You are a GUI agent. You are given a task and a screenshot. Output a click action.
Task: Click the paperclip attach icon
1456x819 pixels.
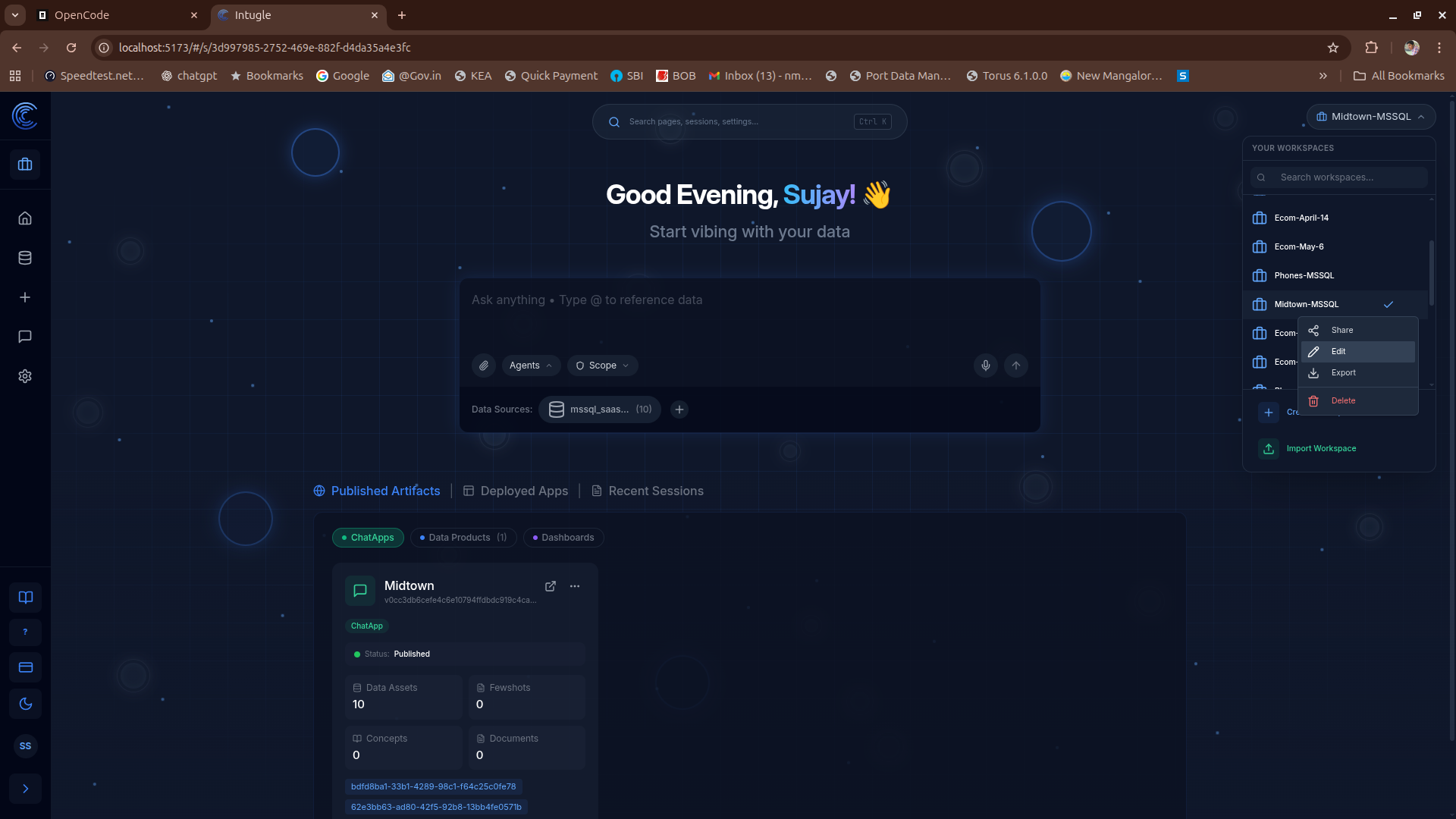[x=484, y=366]
